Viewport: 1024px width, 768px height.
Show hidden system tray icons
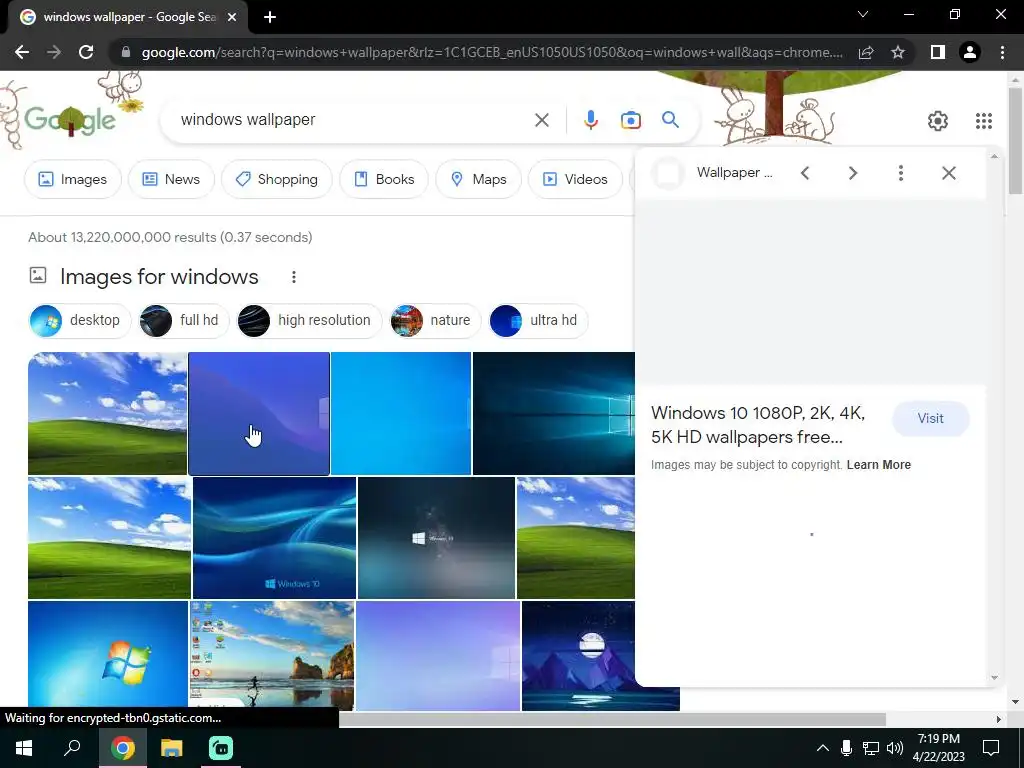click(x=823, y=748)
